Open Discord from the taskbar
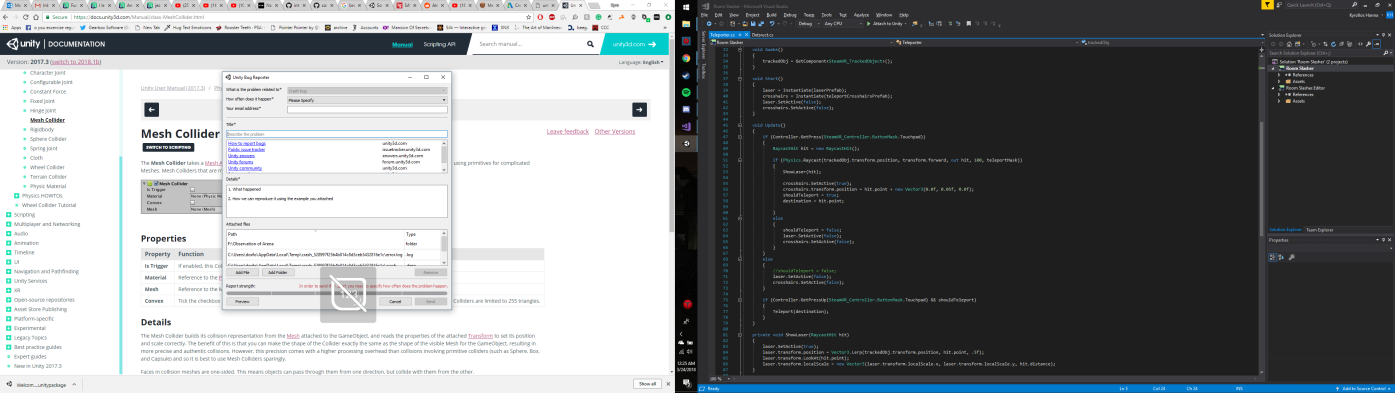1395x393 pixels. [687, 109]
